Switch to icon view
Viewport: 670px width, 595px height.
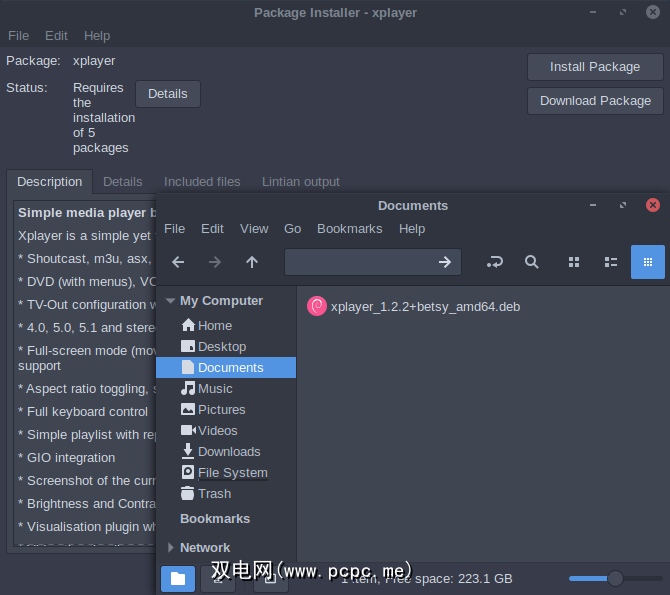coord(574,262)
